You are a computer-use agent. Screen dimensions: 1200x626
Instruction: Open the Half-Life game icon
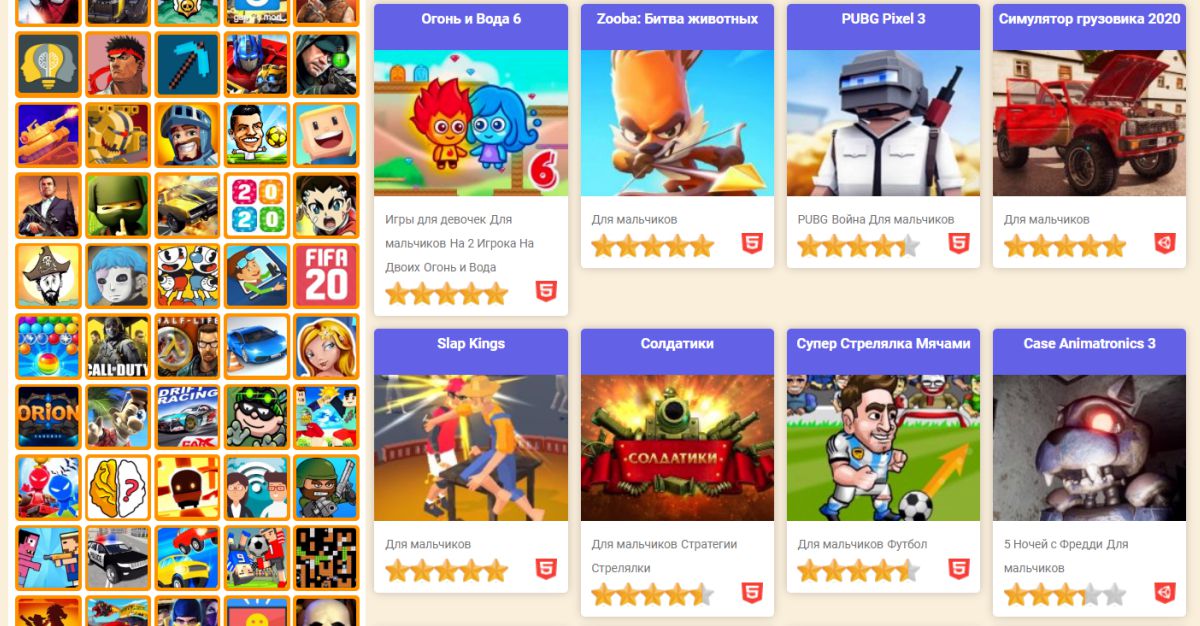pyautogui.click(x=187, y=346)
